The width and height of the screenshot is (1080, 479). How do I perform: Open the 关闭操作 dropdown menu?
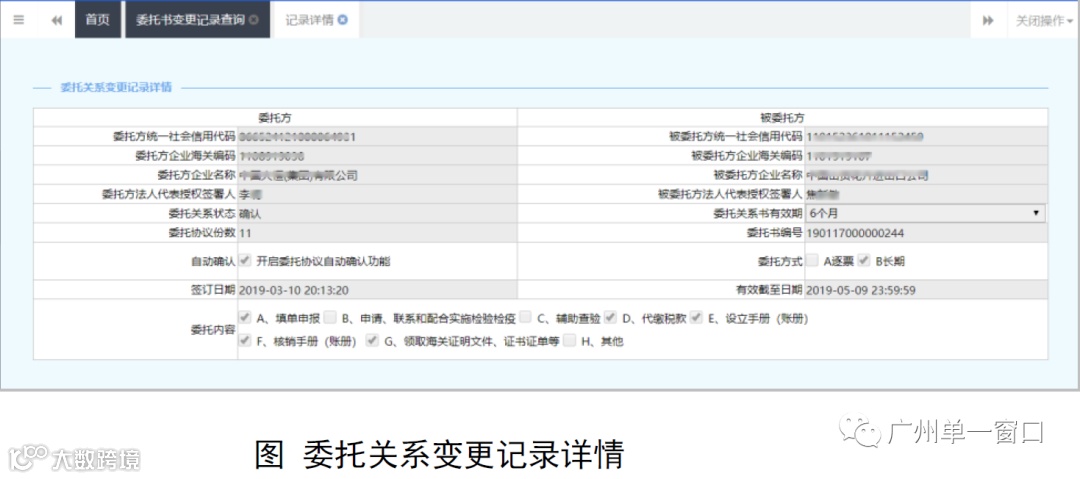[1044, 20]
